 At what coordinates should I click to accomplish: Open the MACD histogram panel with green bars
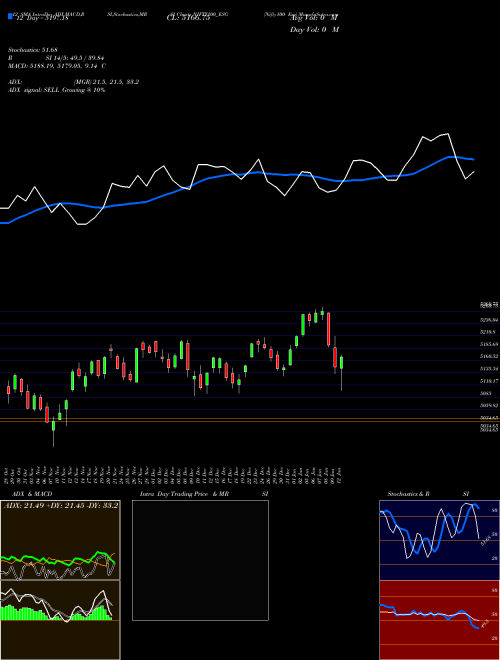point(60,620)
